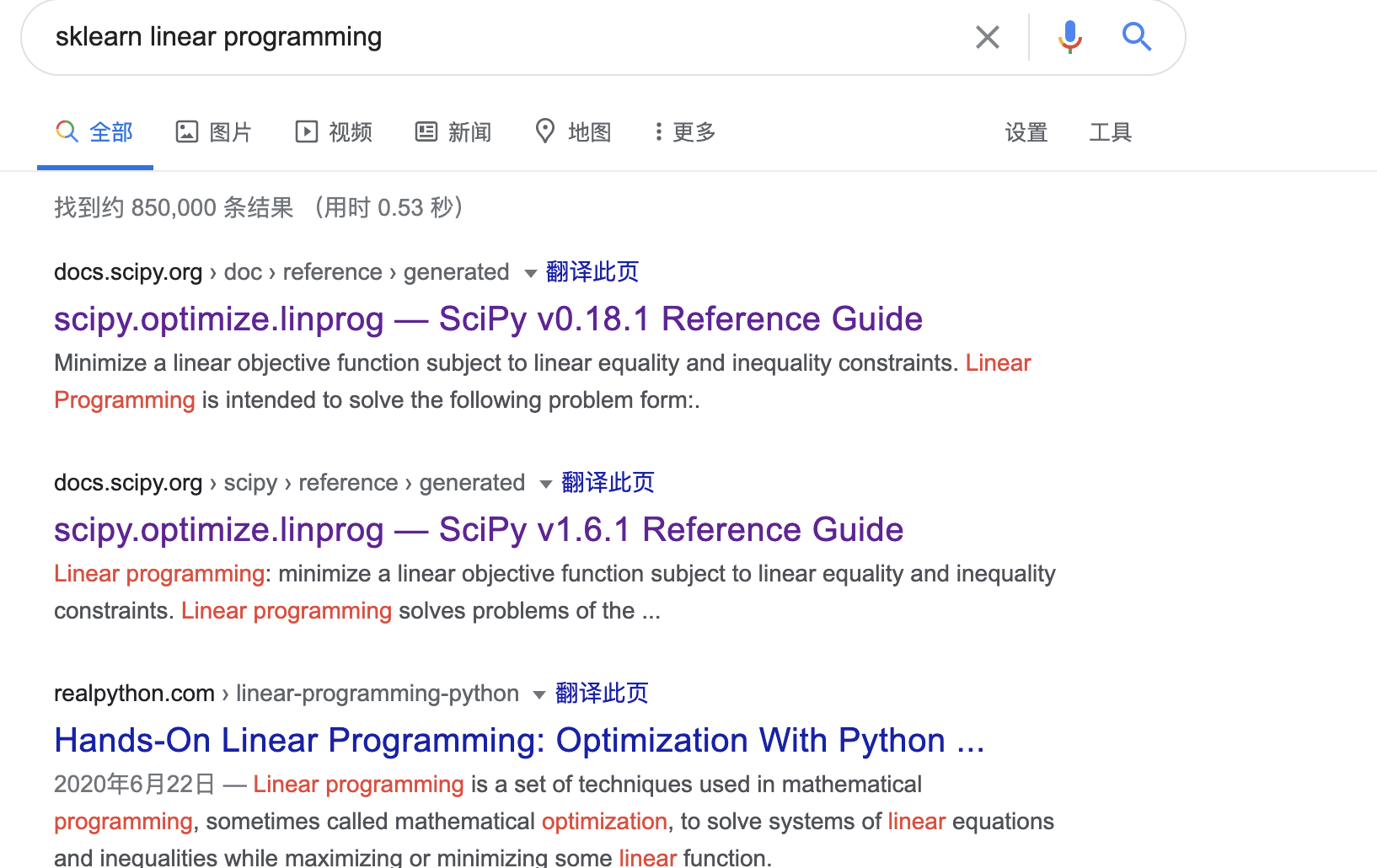Click the microphone voice search icon
This screenshot has height=868, width=1377.
pyautogui.click(x=1069, y=36)
